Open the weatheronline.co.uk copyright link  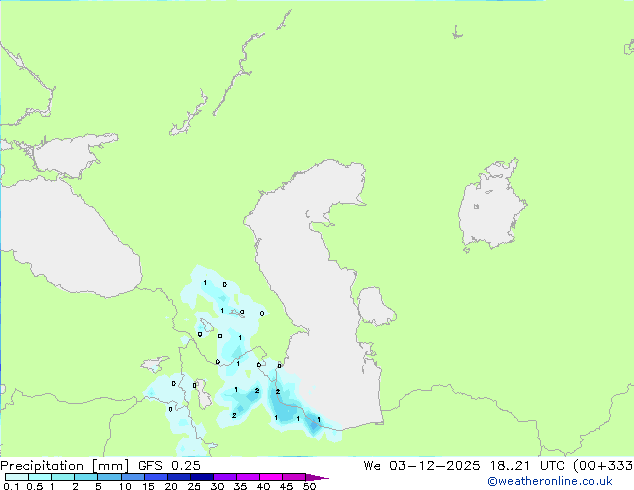pyautogui.click(x=550, y=481)
